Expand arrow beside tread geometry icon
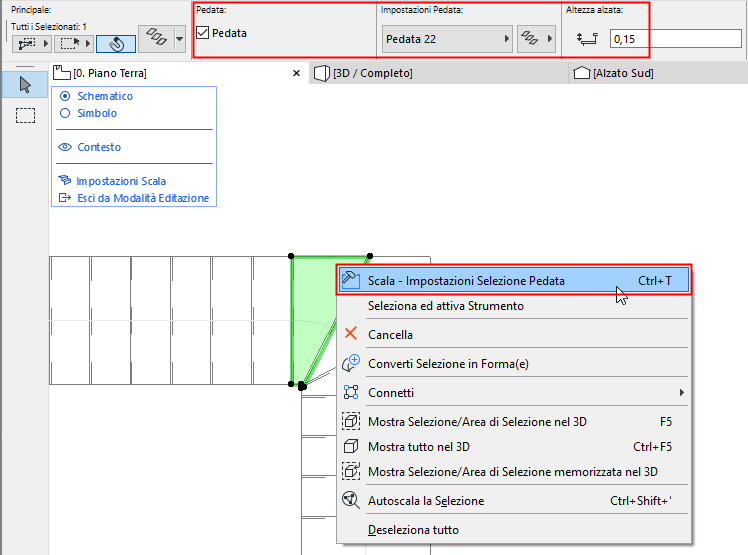Viewport: 748px width, 555px height. (550, 39)
